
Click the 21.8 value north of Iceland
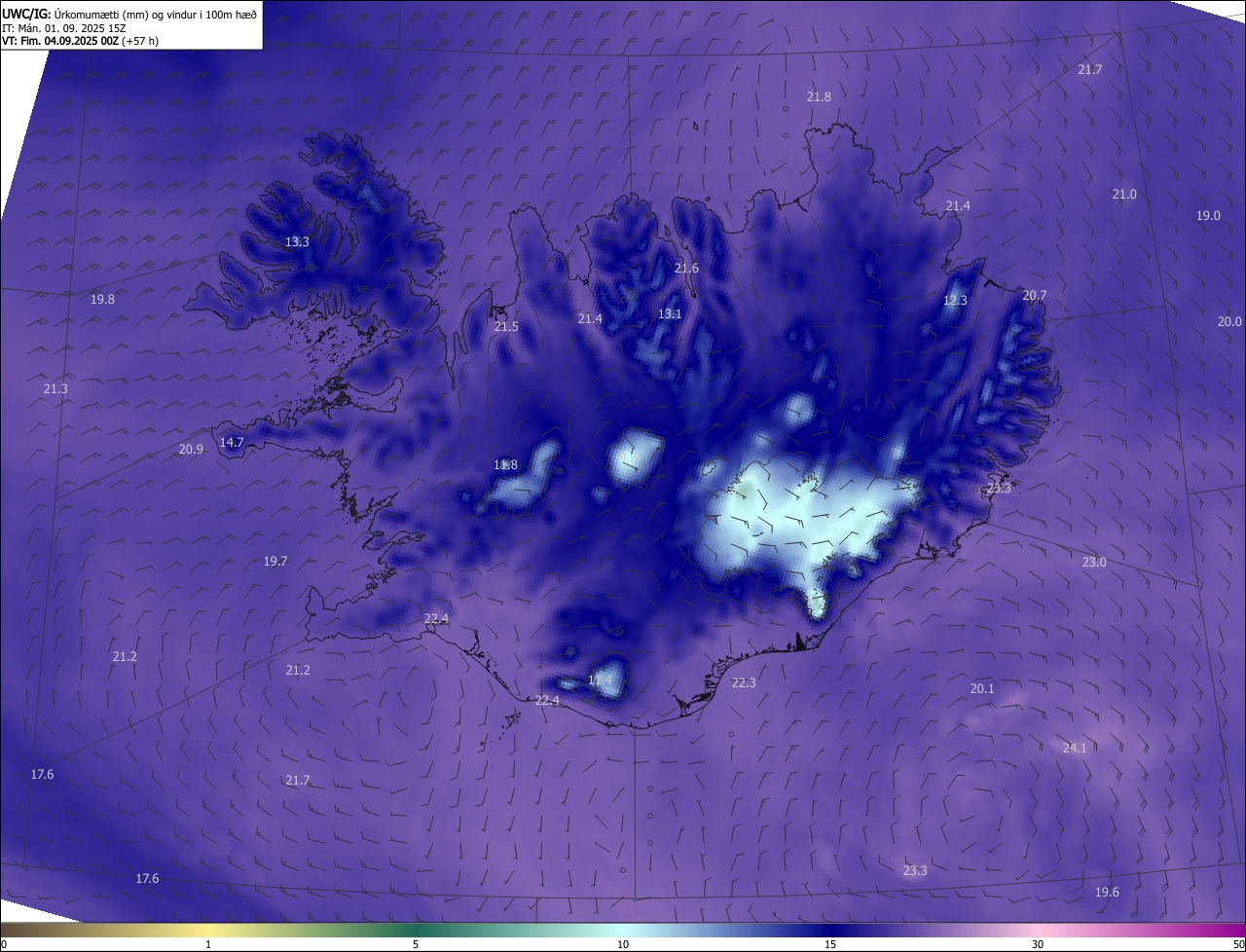(819, 96)
